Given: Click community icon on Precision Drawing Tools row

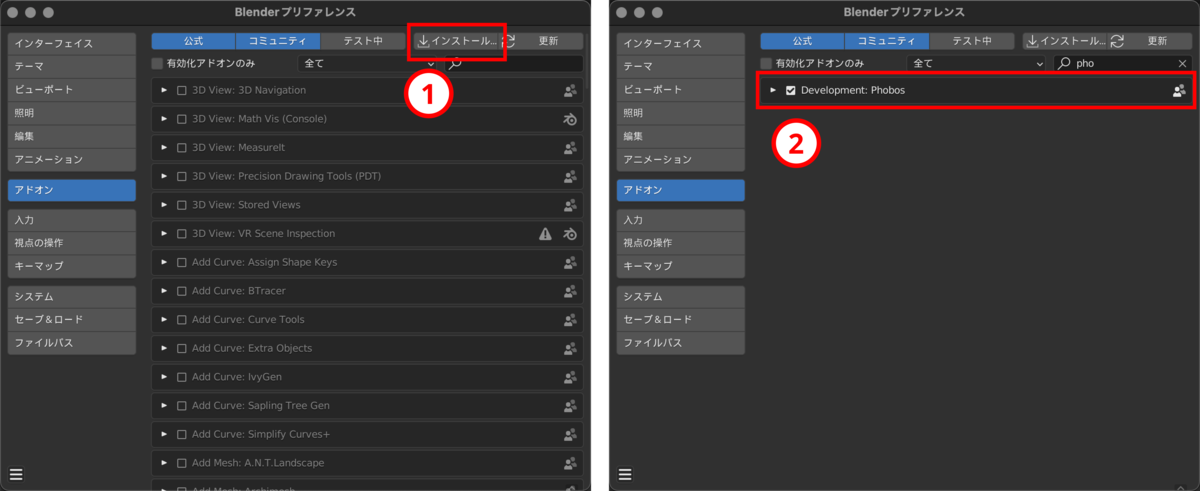Looking at the screenshot, I should click(570, 176).
